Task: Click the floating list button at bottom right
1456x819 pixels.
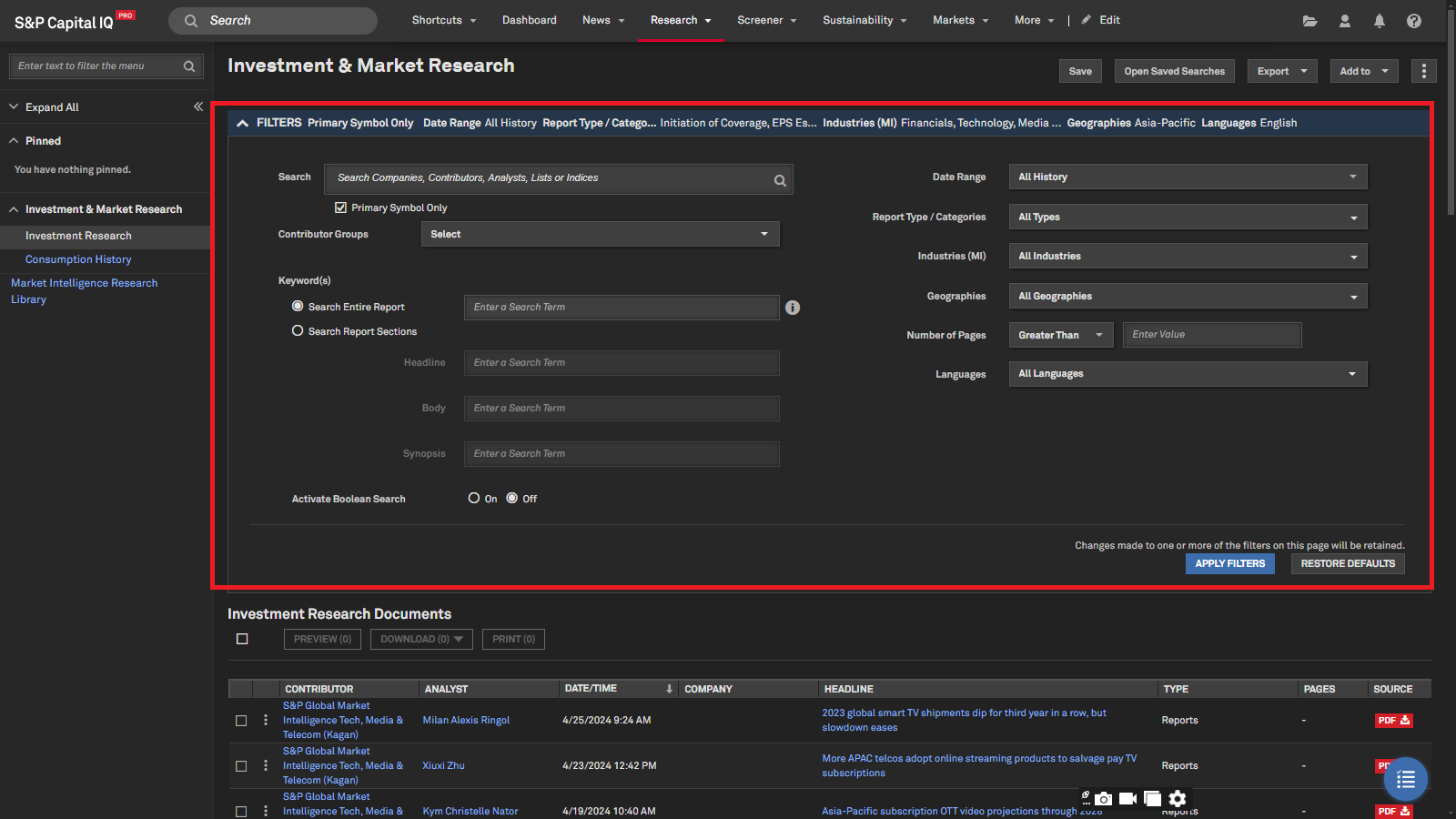Action: (x=1406, y=779)
